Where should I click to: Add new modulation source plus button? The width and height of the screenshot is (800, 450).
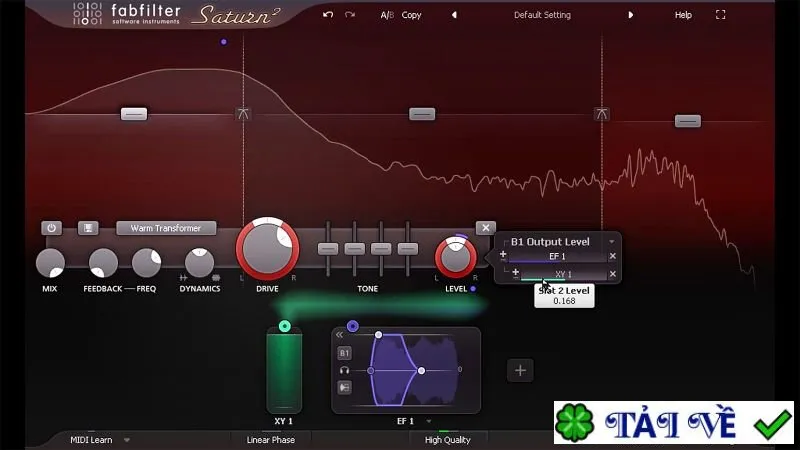pyautogui.click(x=520, y=370)
